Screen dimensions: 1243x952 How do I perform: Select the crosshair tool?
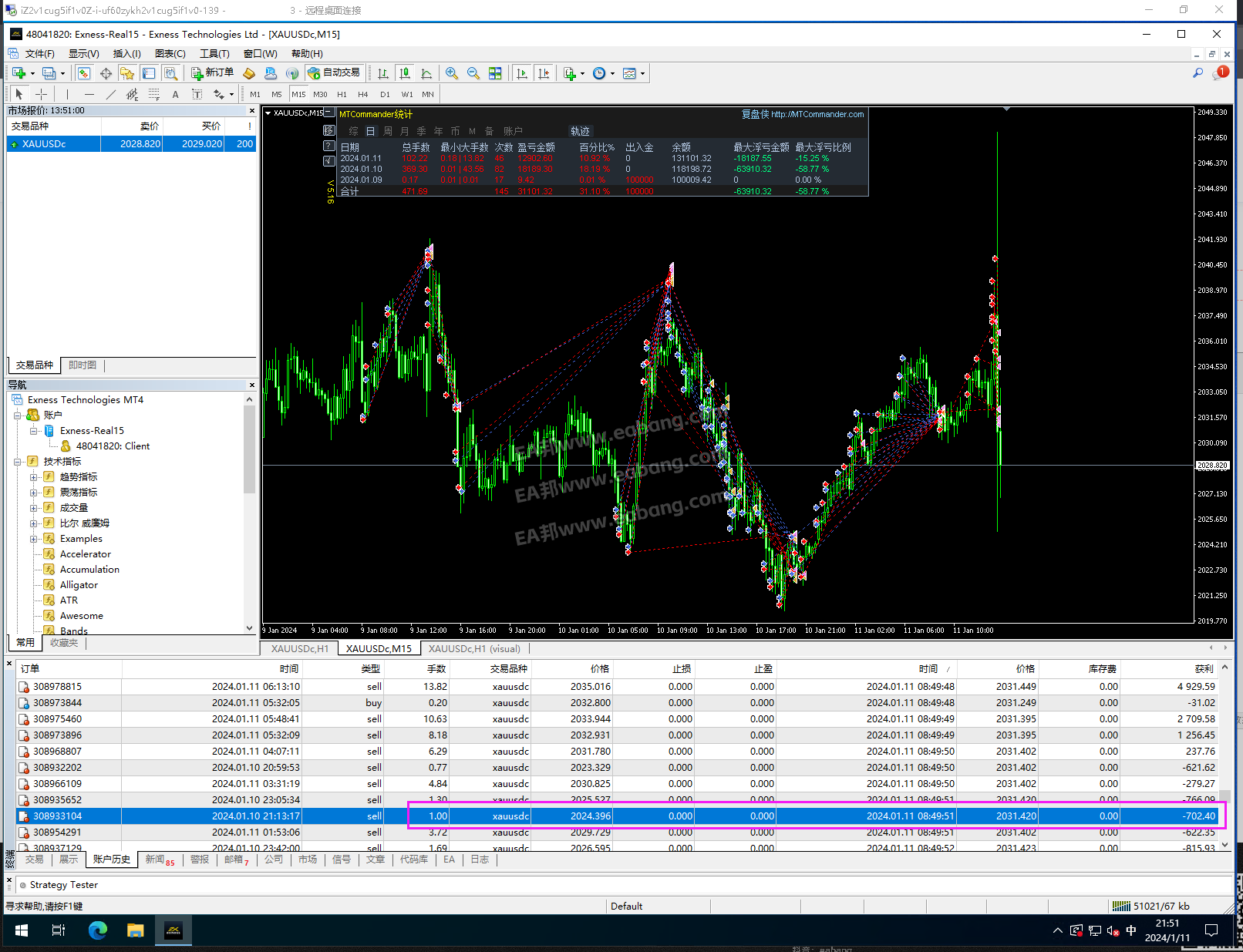pyautogui.click(x=41, y=94)
